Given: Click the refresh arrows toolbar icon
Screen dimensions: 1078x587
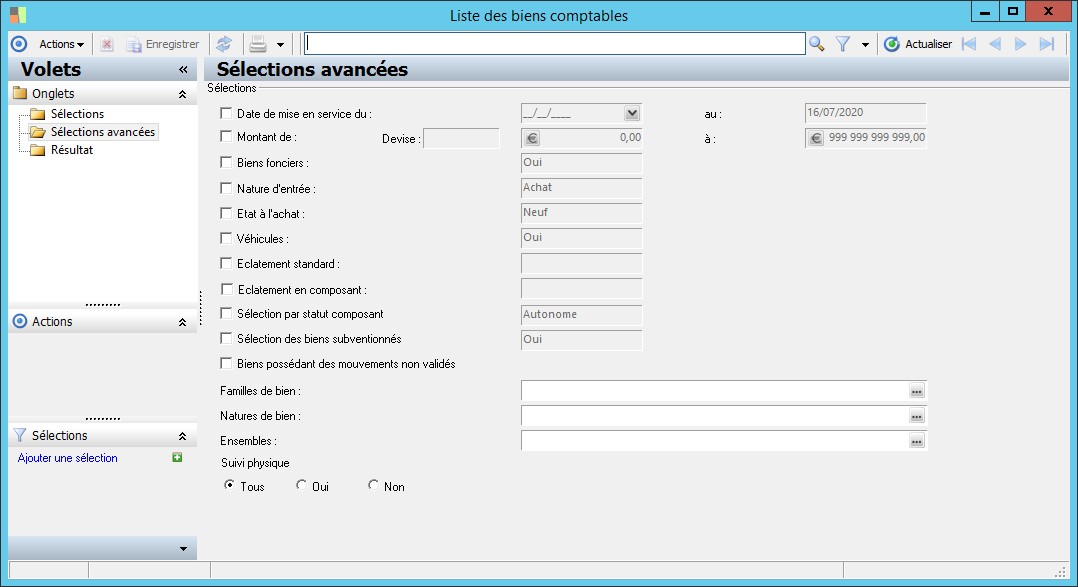Looking at the screenshot, I should coord(224,44).
